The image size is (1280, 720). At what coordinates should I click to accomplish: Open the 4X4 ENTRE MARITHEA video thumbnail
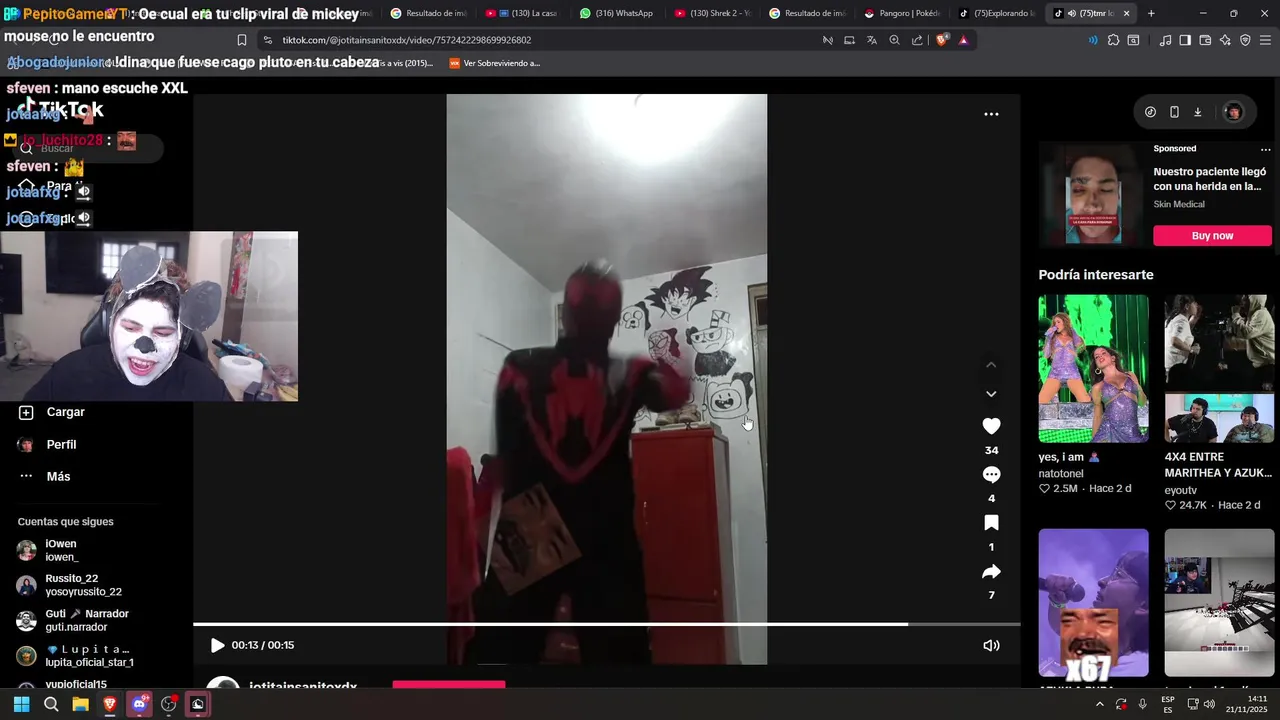1219,368
